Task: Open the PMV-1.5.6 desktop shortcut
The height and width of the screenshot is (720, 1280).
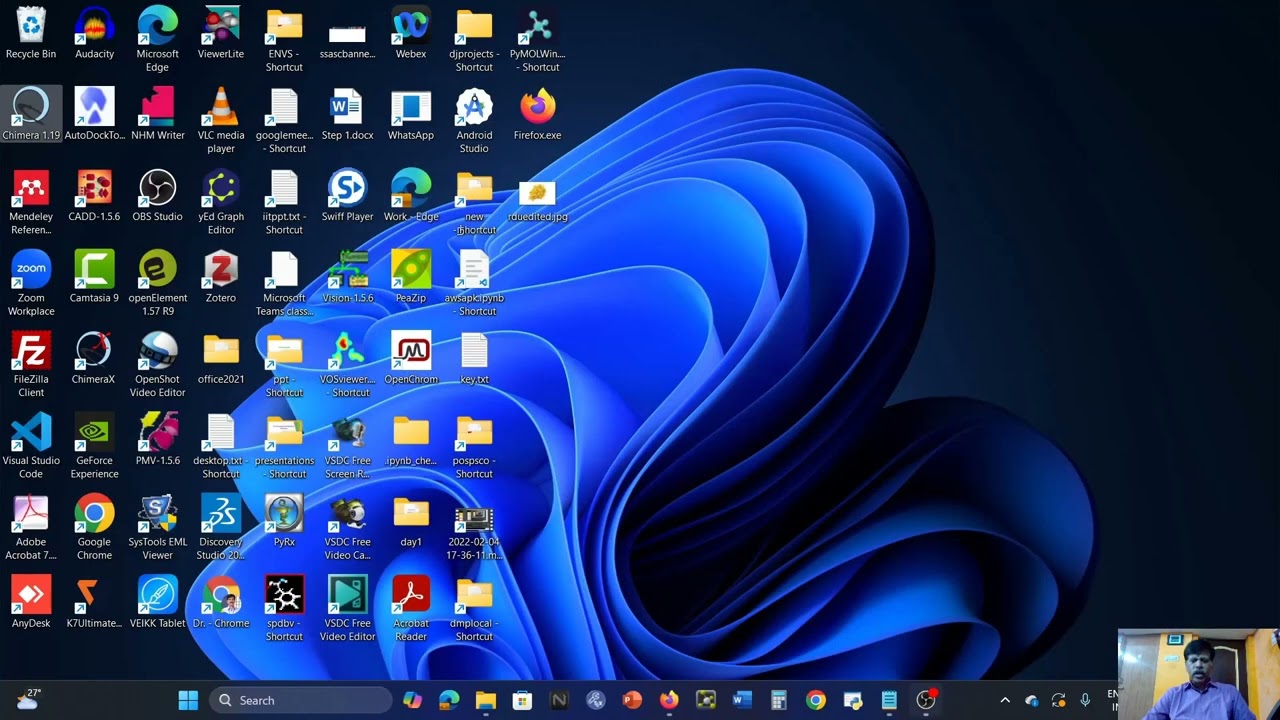Action: [x=158, y=440]
